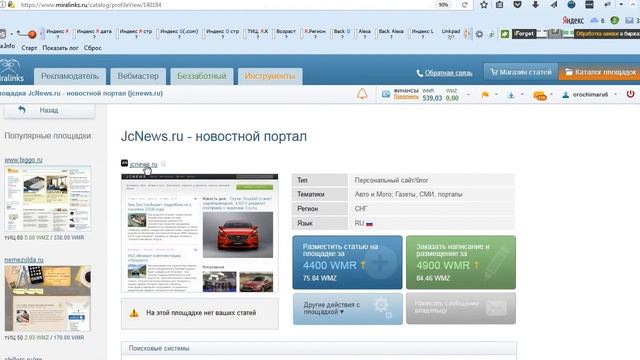Click the clipboard extension icon

click(500, 5)
